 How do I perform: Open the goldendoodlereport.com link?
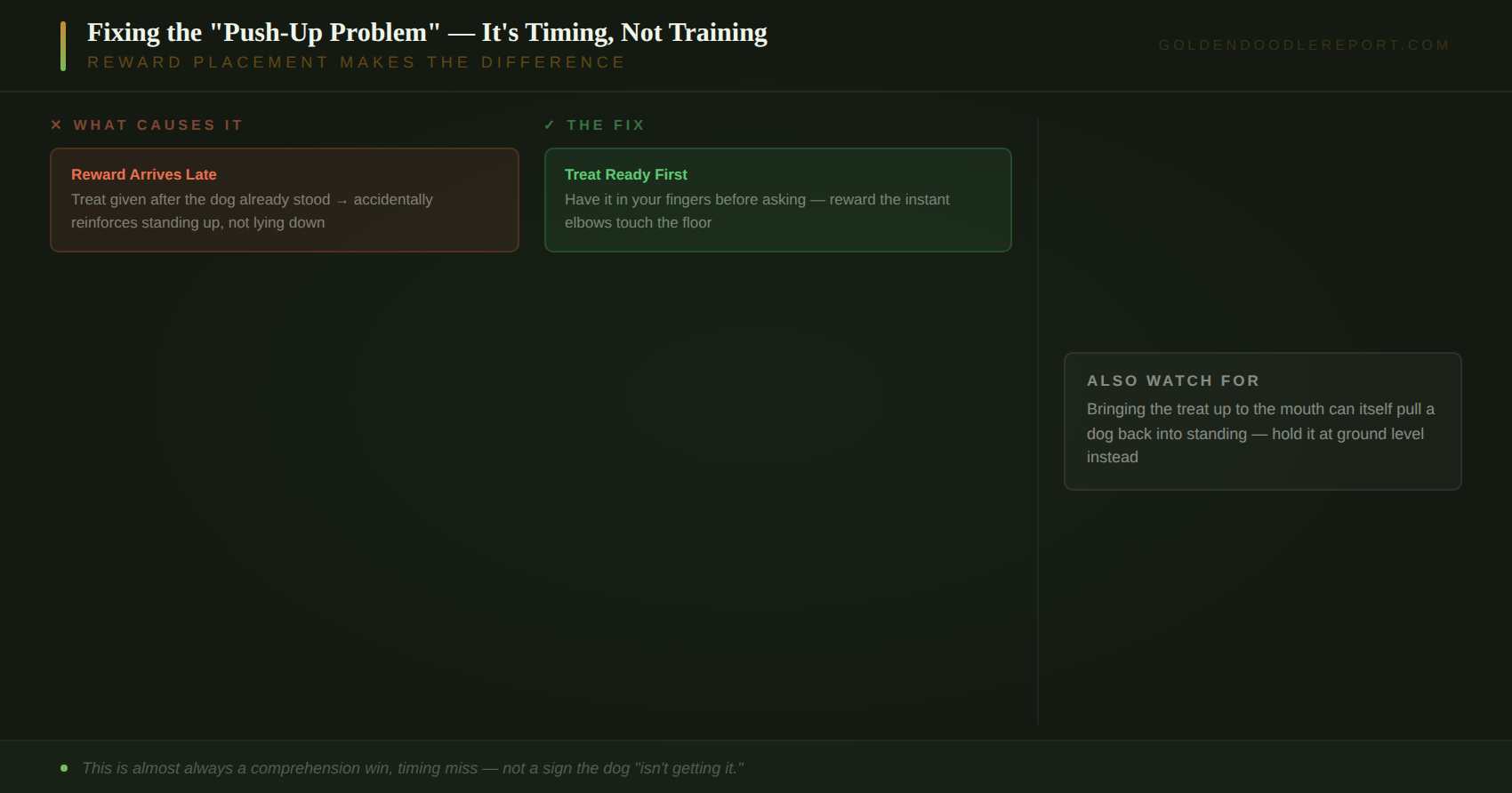click(x=1304, y=45)
